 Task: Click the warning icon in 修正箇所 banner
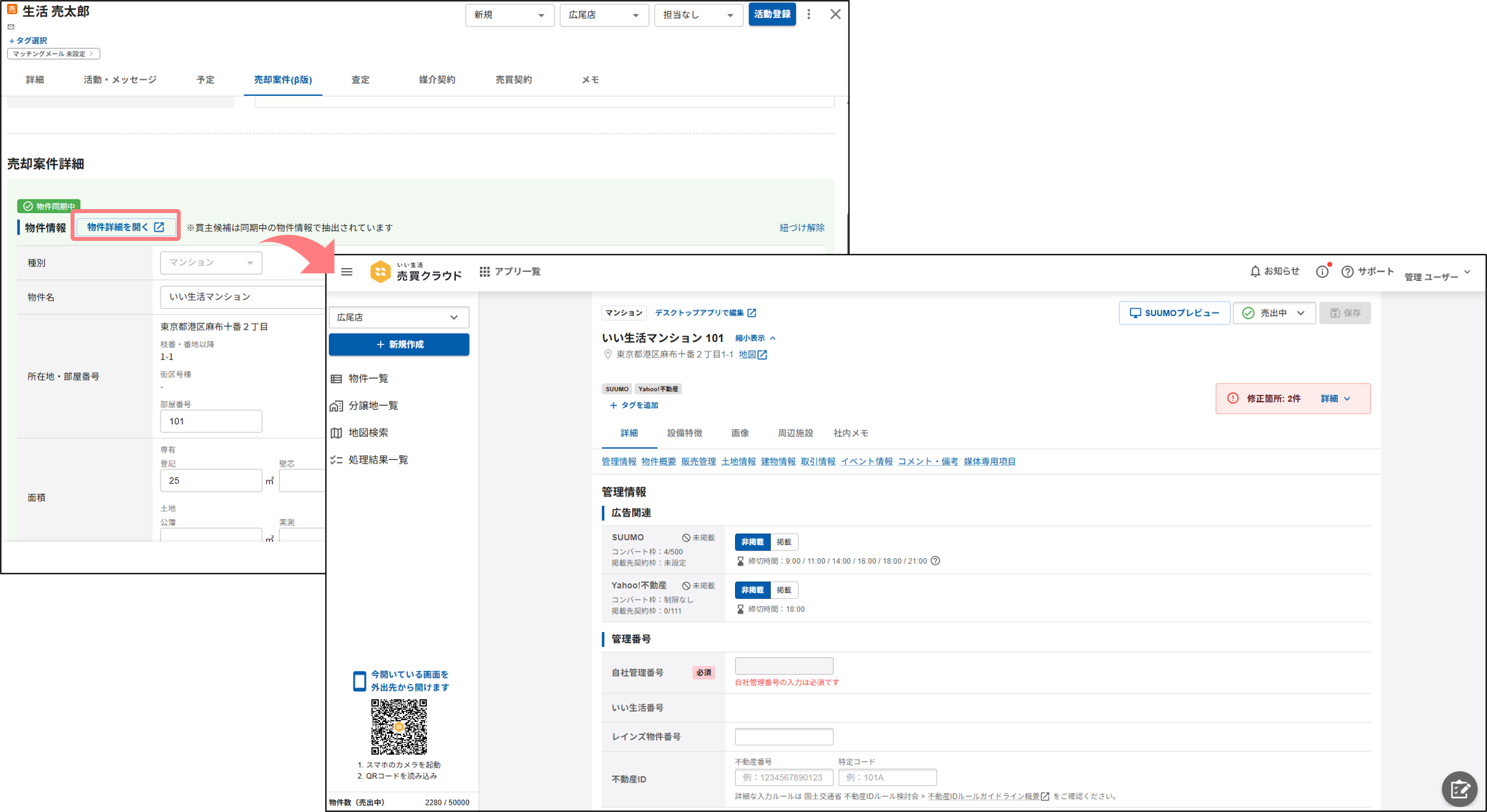point(1232,398)
